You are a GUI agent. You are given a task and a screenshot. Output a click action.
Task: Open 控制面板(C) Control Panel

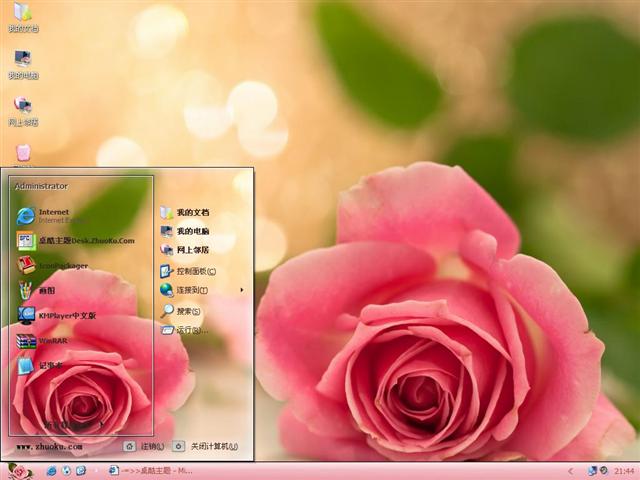188,271
